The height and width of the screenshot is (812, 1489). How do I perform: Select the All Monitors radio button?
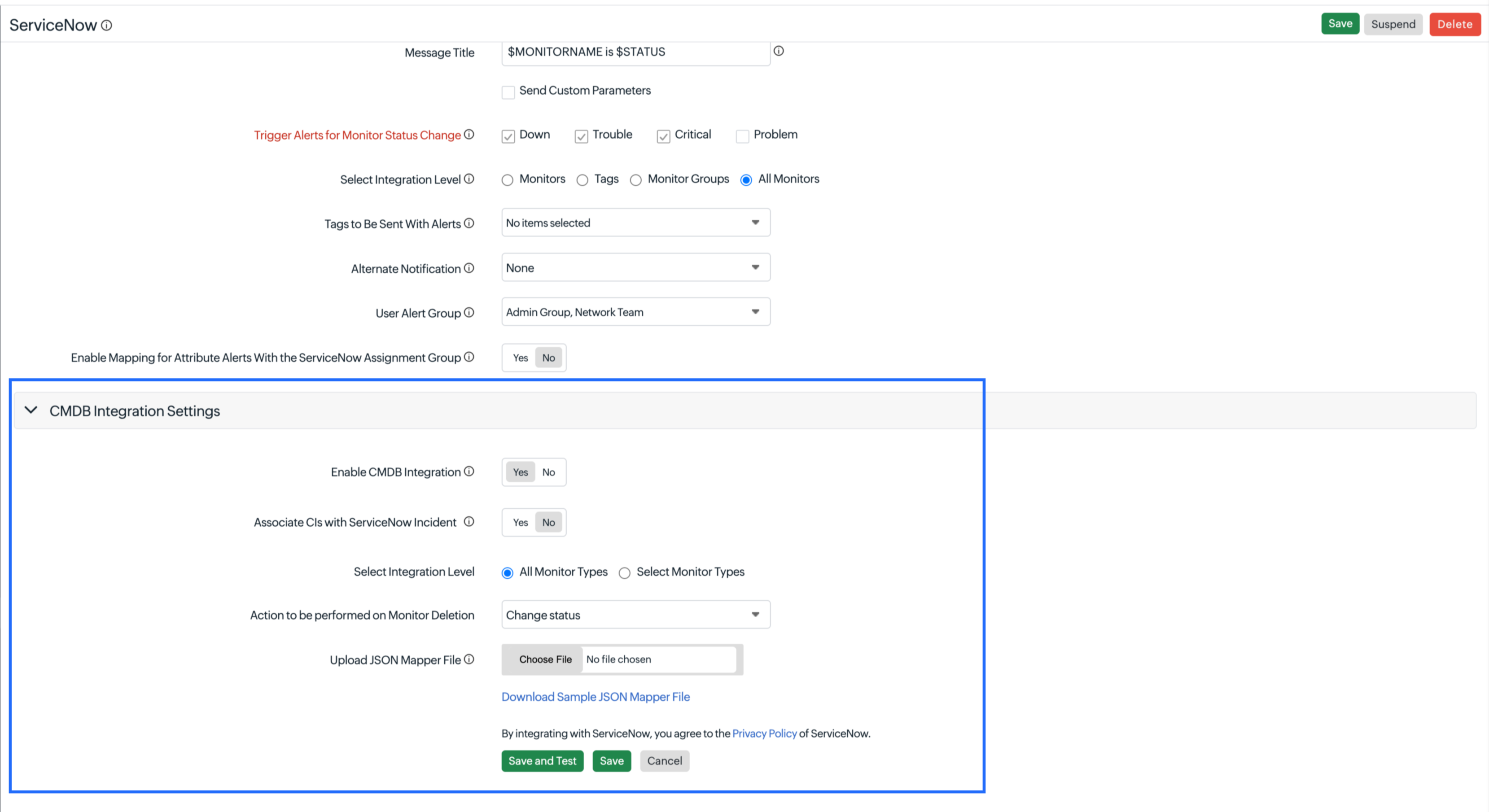(746, 180)
